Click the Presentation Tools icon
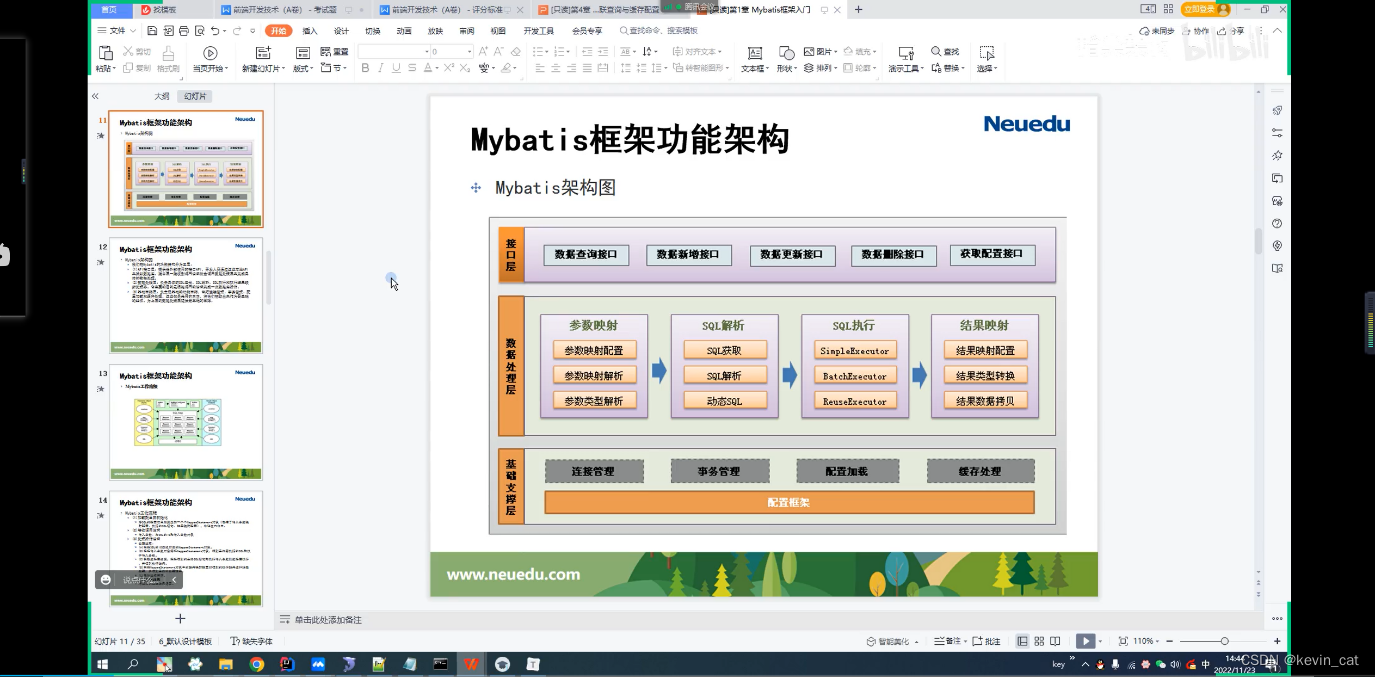 tap(906, 53)
